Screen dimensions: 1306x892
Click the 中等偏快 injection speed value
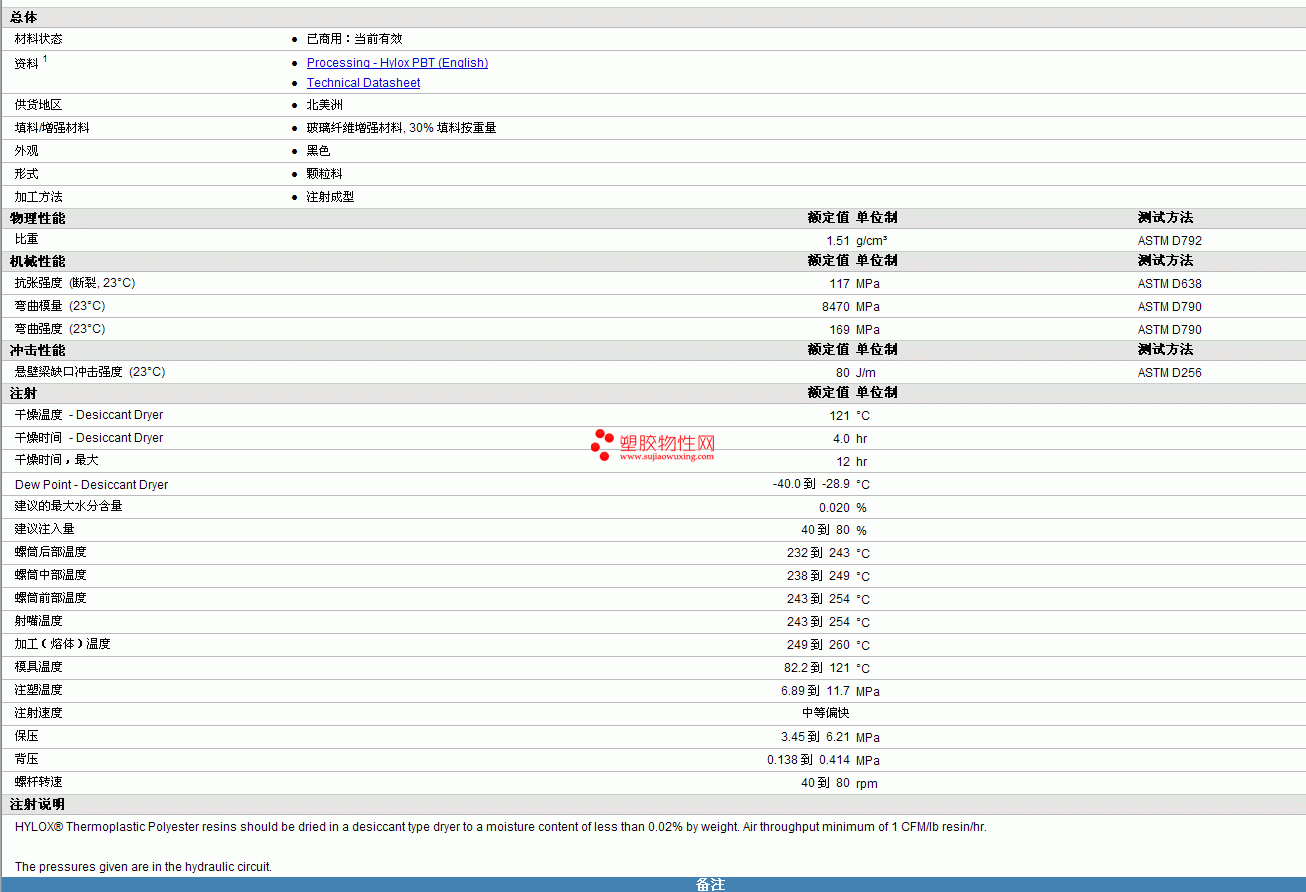pyautogui.click(x=826, y=713)
